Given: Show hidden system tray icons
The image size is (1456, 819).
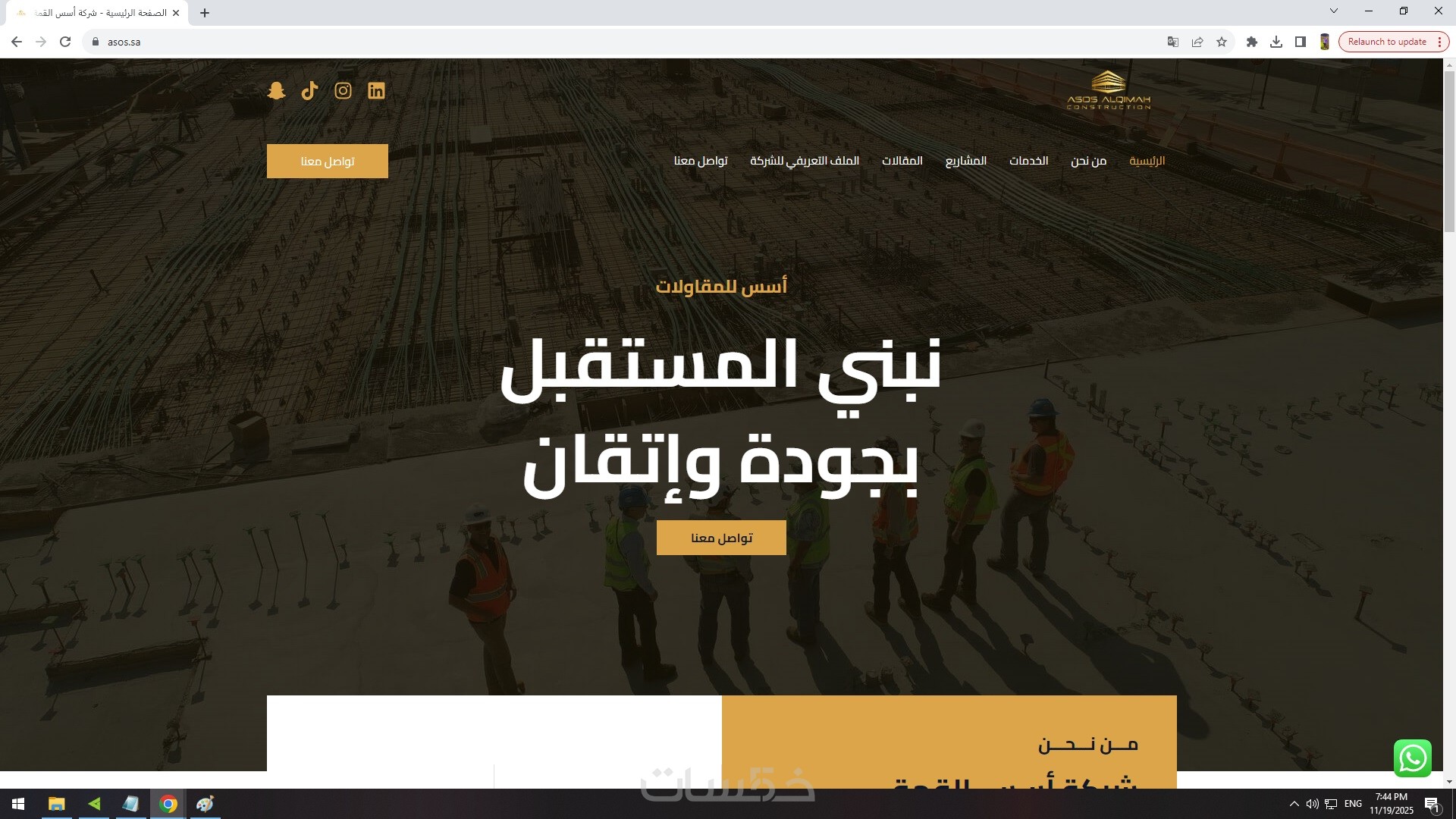Looking at the screenshot, I should point(1294,804).
